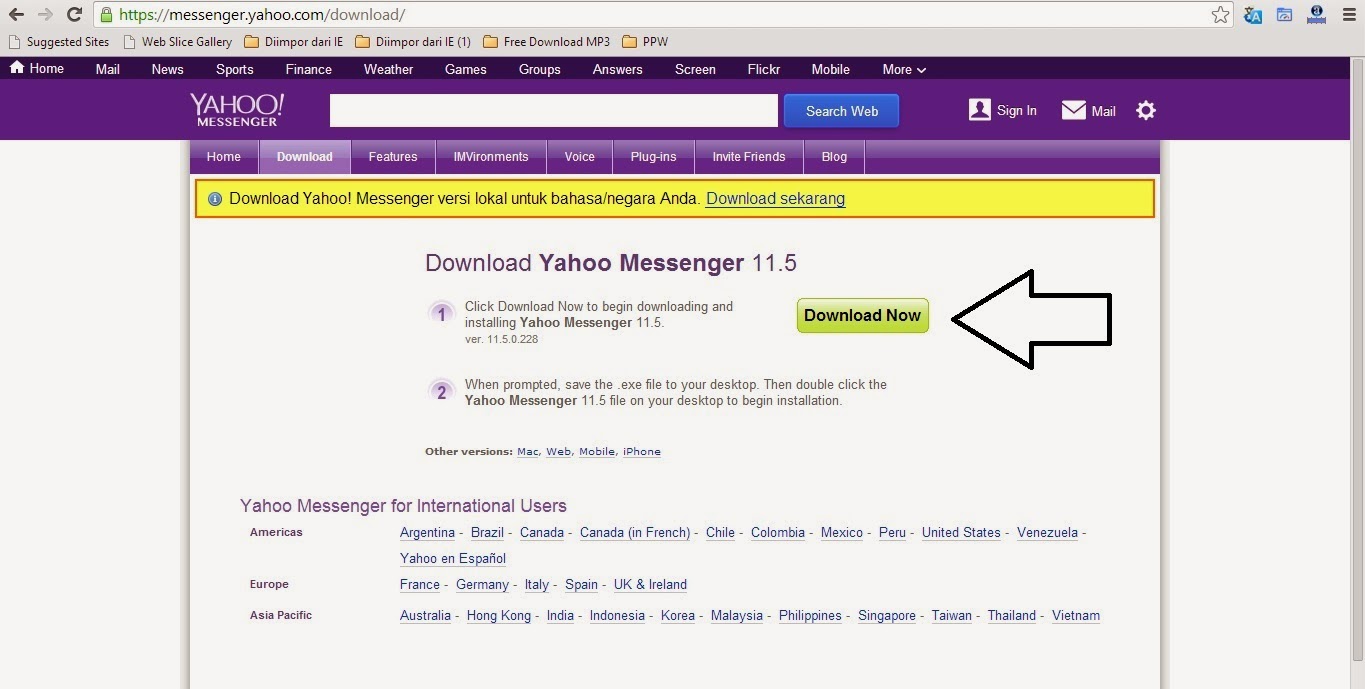Click the Download Now button

tap(862, 316)
